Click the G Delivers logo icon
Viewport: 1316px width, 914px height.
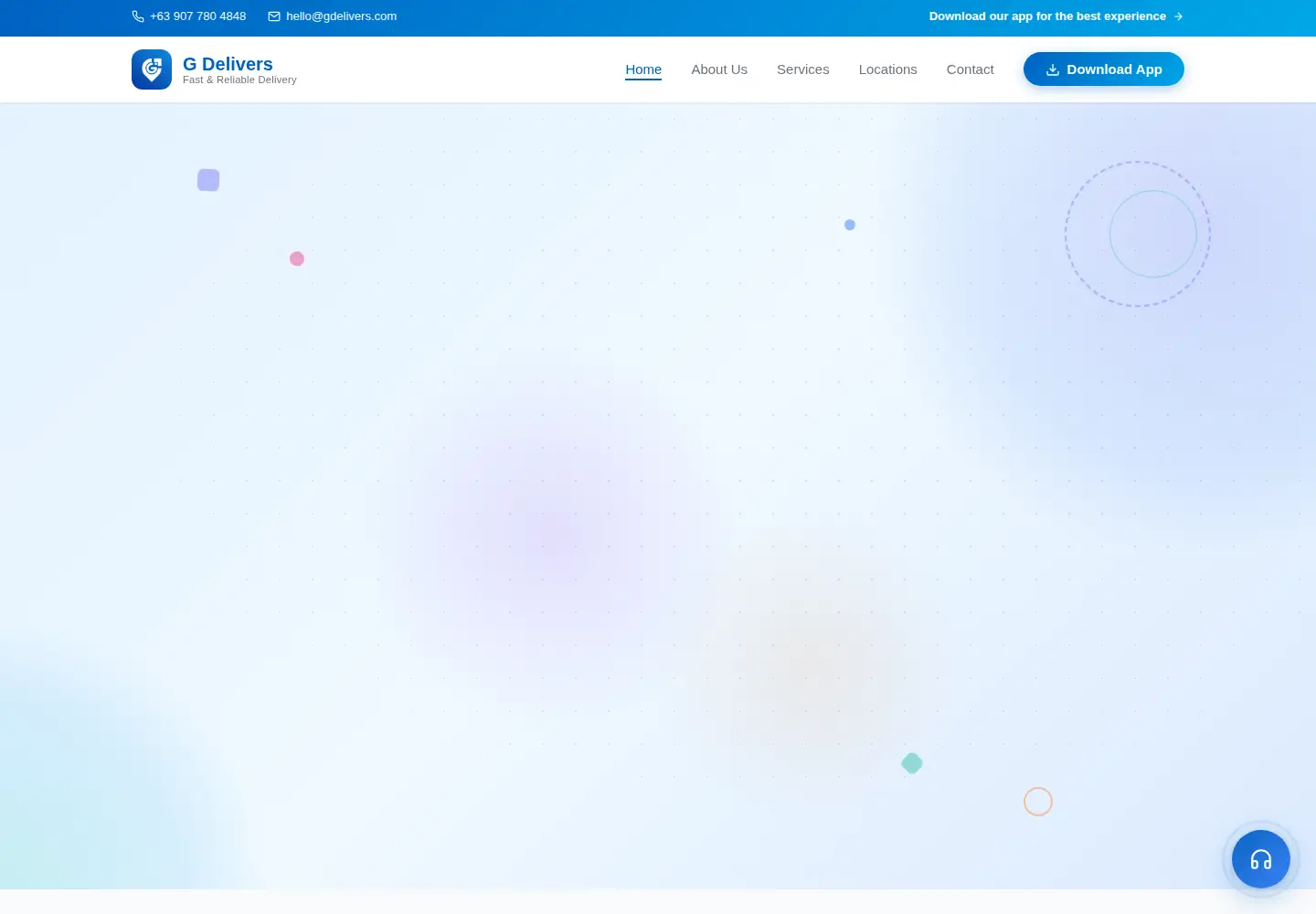pyautogui.click(x=152, y=69)
